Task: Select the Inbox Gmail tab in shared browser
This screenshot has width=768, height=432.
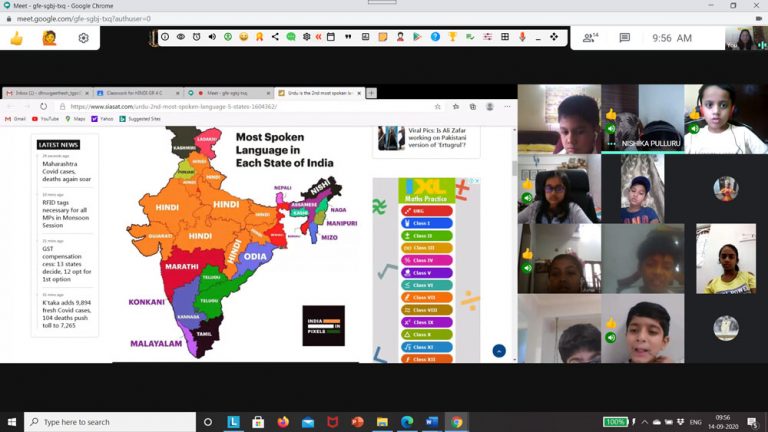Action: [47, 93]
